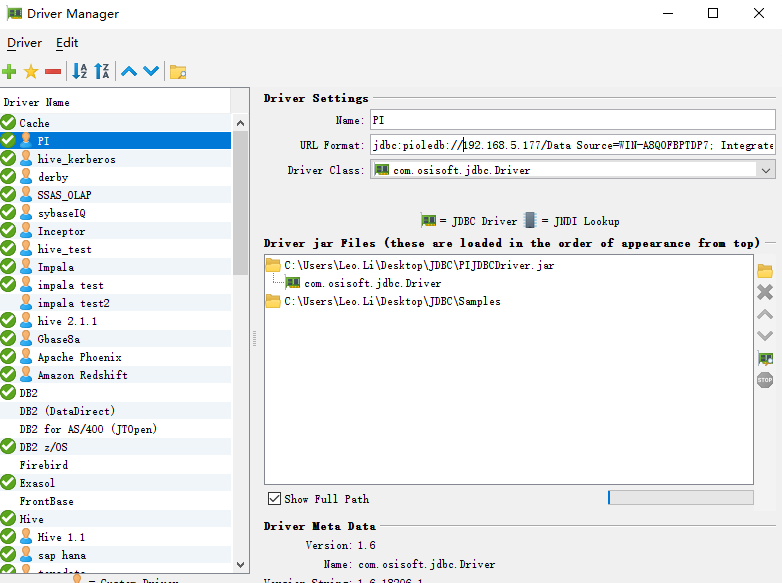Move jar entry down with gray arrow
This screenshot has height=583, width=782.
coord(765,336)
